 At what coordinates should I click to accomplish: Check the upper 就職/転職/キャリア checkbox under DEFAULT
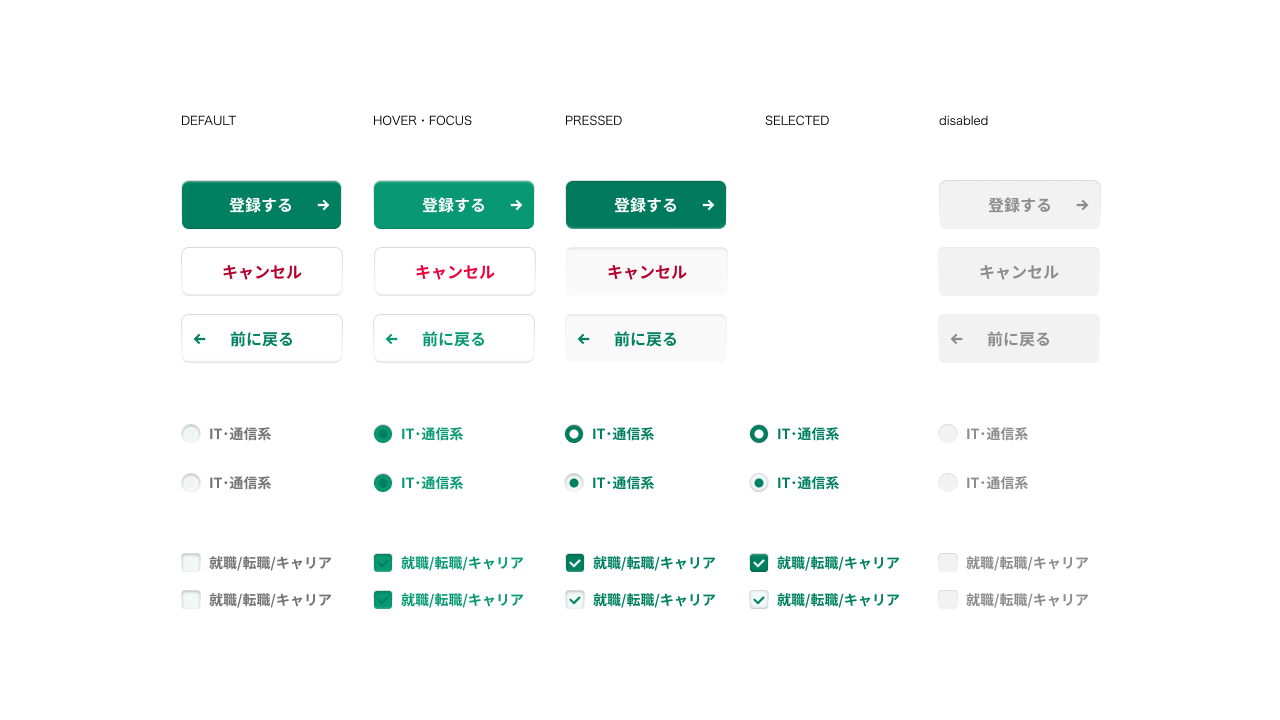coord(191,563)
